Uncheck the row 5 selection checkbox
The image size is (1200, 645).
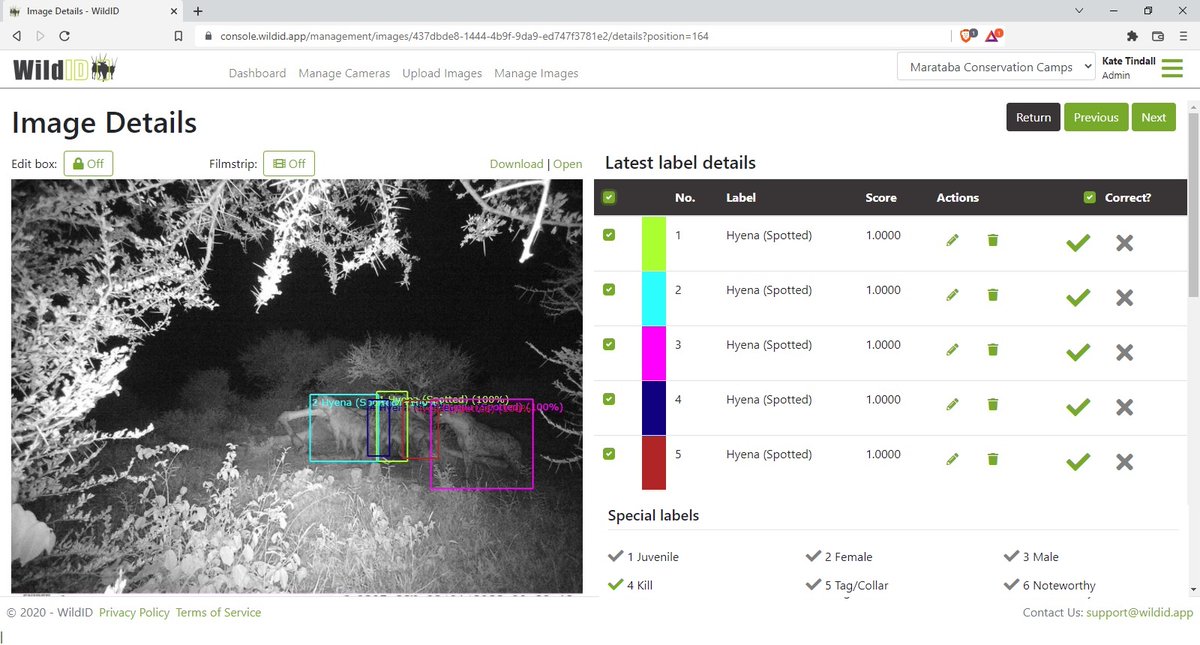tap(609, 454)
